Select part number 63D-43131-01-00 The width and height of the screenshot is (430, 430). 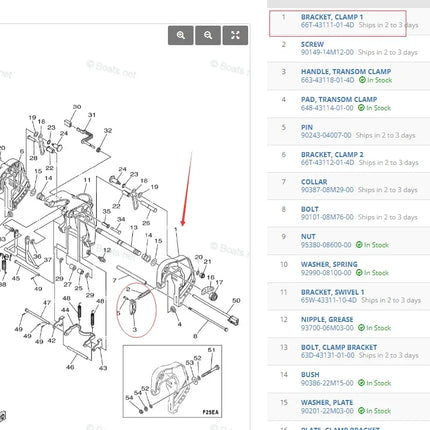(x=328, y=355)
